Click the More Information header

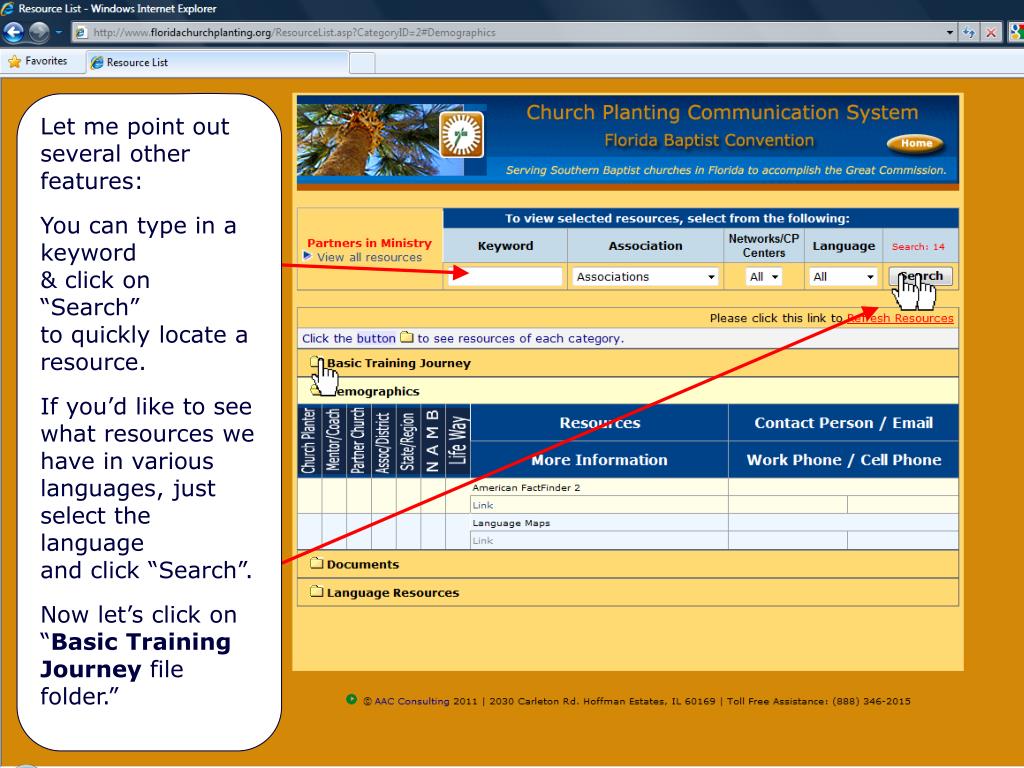(x=600, y=460)
